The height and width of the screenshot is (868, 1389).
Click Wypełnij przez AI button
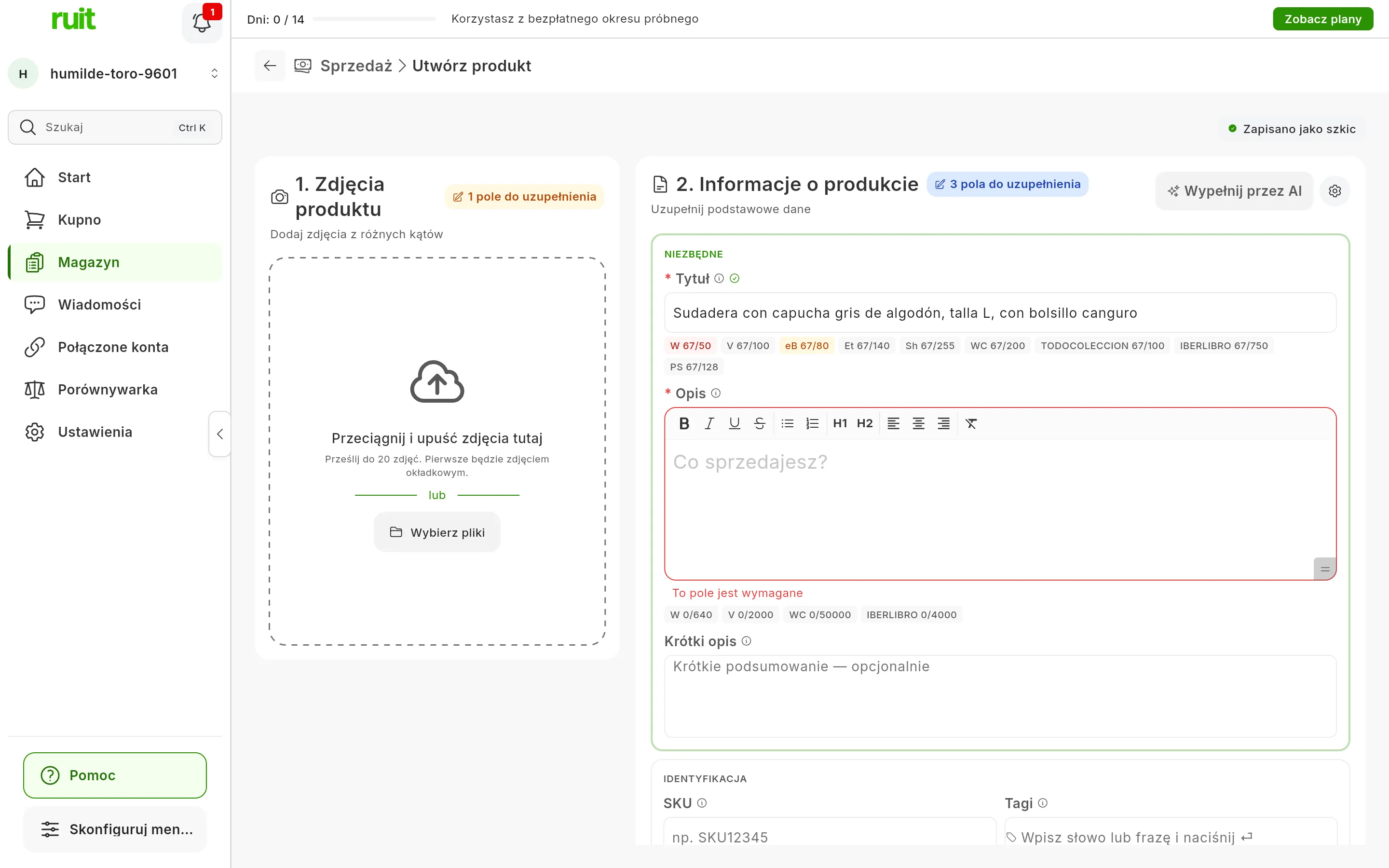1234,191
